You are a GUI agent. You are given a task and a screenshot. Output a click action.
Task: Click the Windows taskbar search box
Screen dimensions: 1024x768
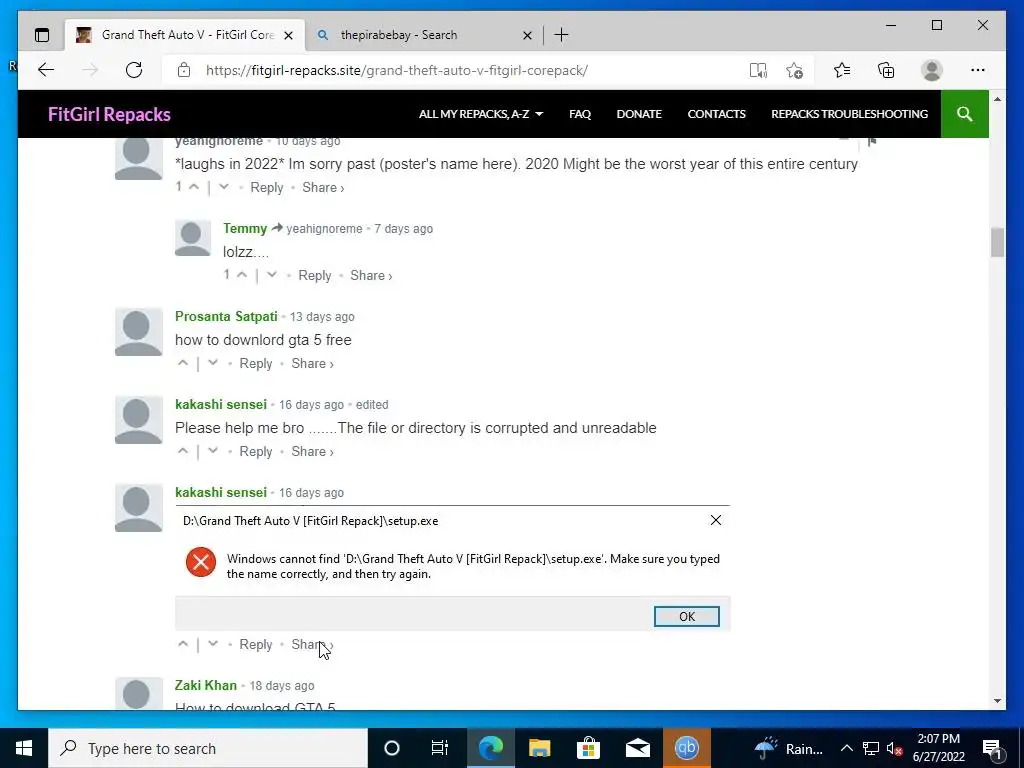208,748
